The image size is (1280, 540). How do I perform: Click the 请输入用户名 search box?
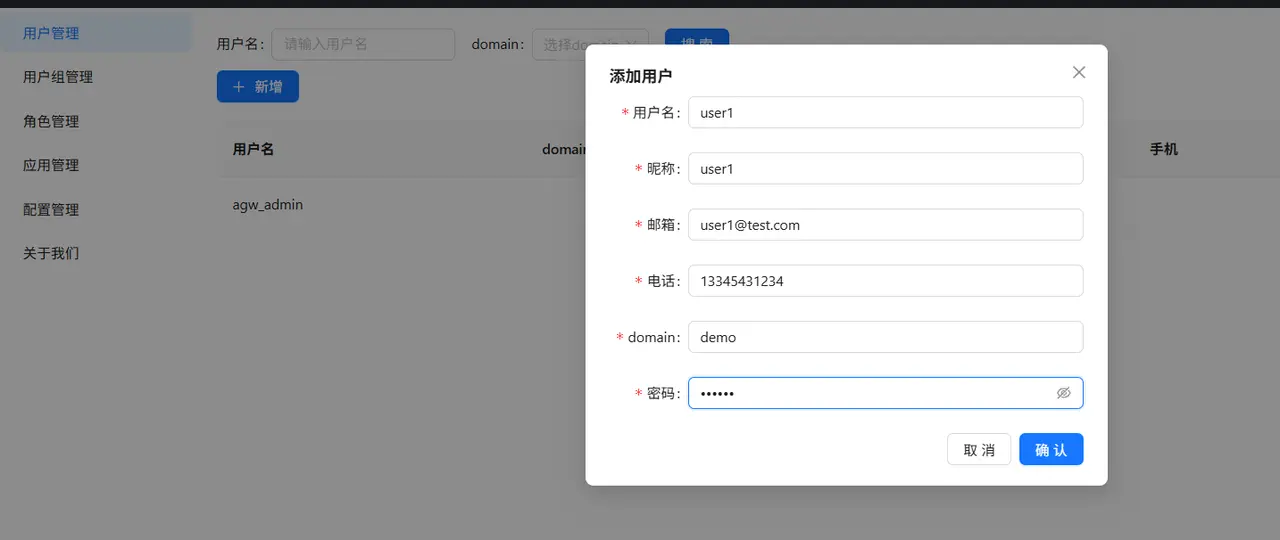click(x=363, y=44)
